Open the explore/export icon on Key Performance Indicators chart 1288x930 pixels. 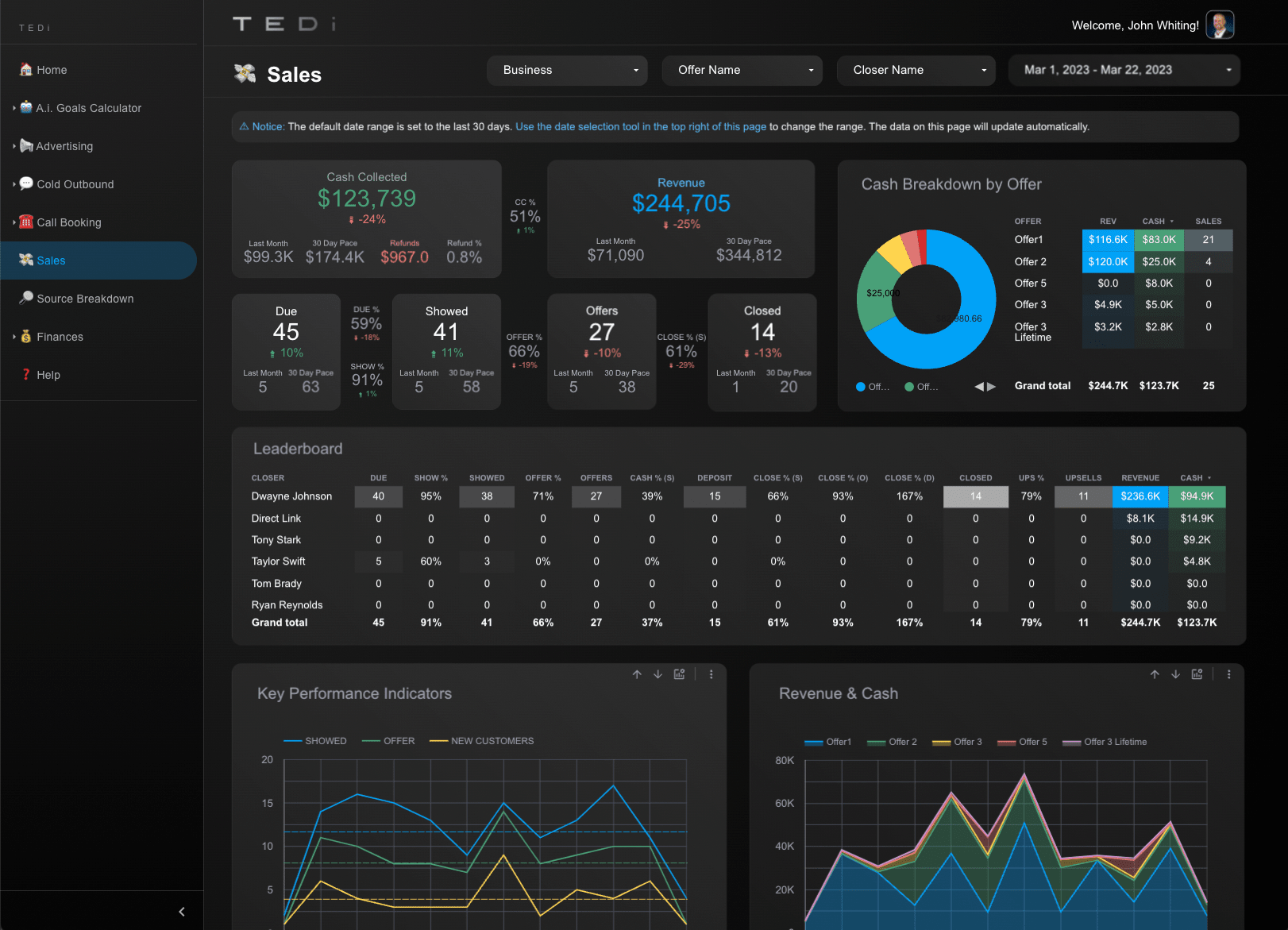(x=680, y=674)
